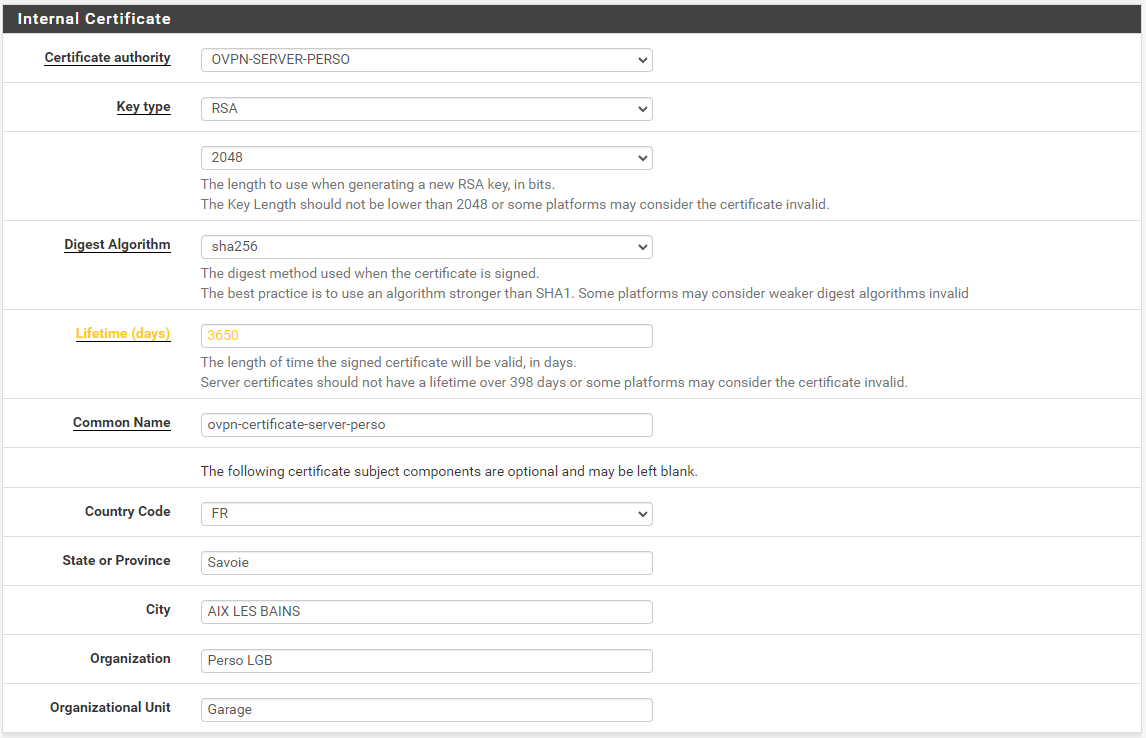Focus the Organizational Unit field with Garage
Image resolution: width=1146 pixels, height=738 pixels.
coord(426,710)
